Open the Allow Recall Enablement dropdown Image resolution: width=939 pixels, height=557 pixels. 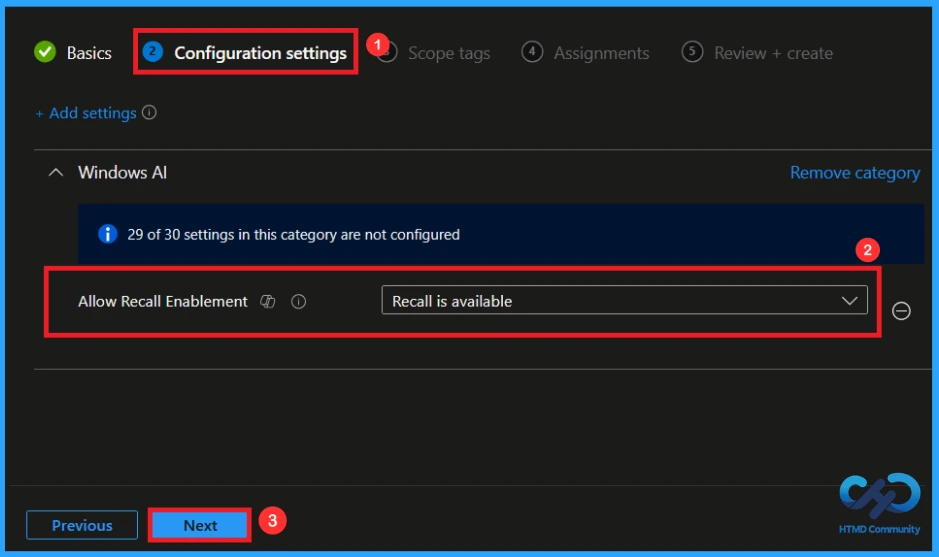click(624, 300)
